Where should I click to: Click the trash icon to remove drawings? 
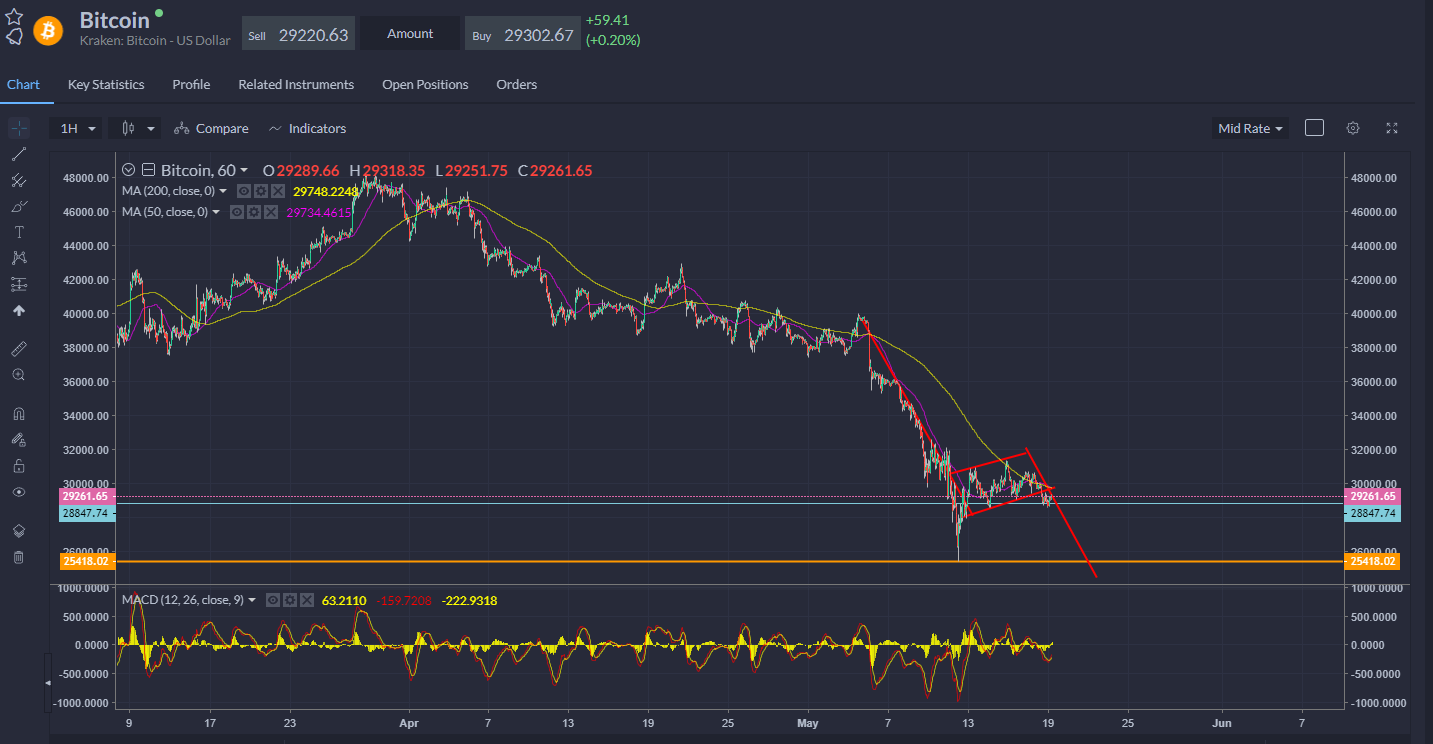pos(18,557)
